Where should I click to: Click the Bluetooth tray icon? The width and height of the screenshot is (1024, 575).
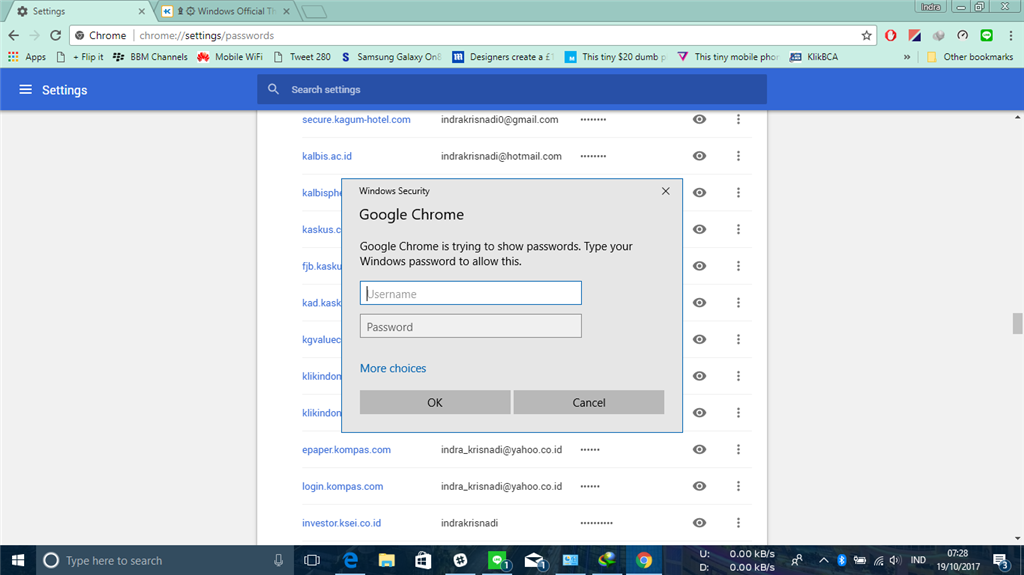point(841,560)
